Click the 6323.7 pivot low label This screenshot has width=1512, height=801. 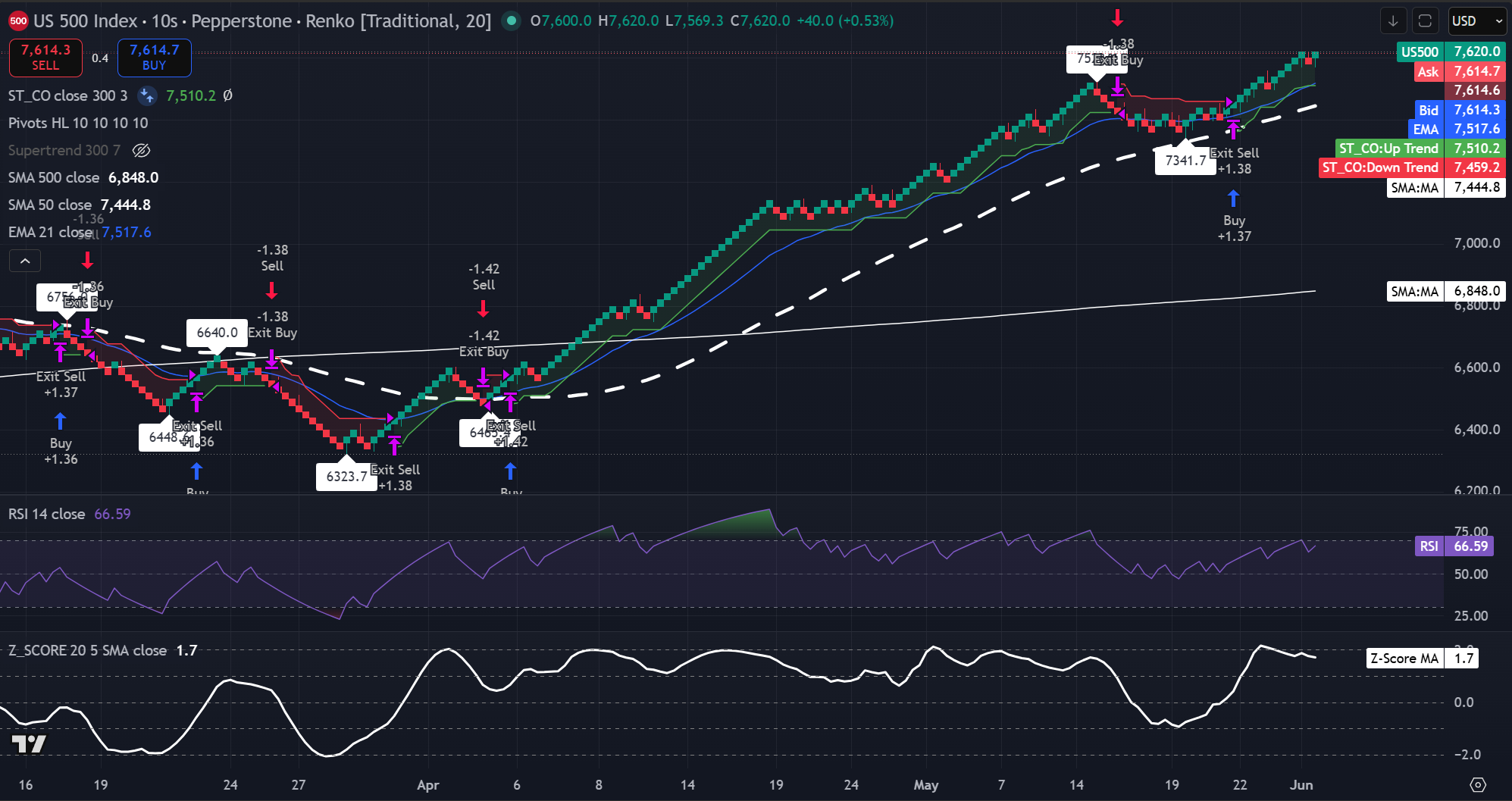click(346, 476)
